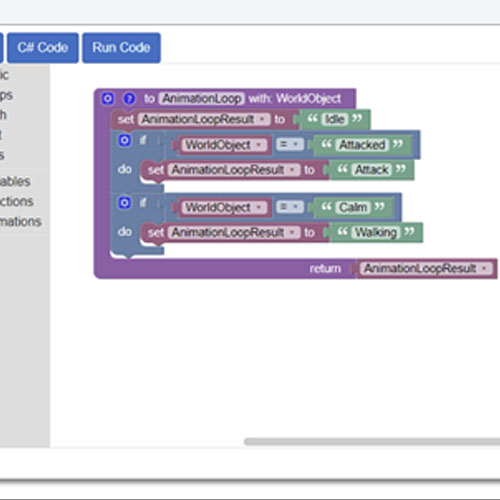Click the C# Code button

pos(43,48)
